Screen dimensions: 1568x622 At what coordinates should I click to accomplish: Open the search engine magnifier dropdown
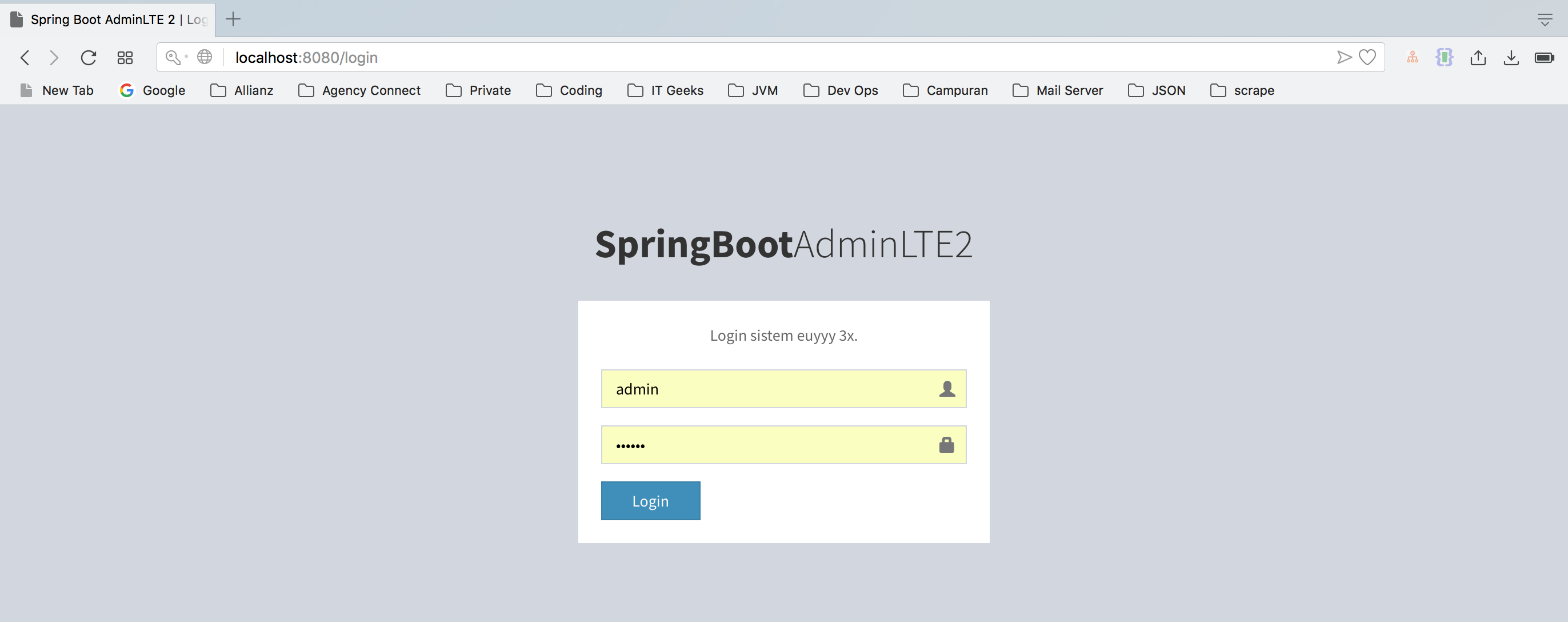pos(175,57)
